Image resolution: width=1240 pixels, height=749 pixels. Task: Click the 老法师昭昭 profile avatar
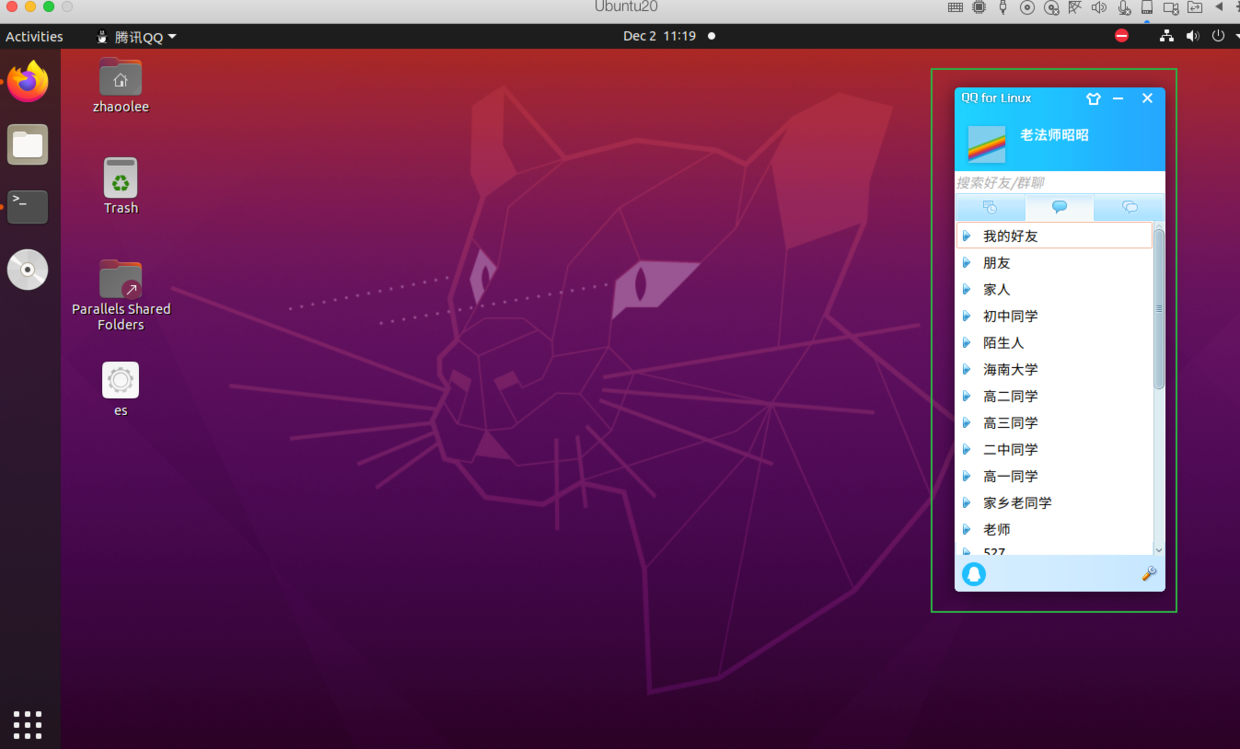(x=985, y=143)
